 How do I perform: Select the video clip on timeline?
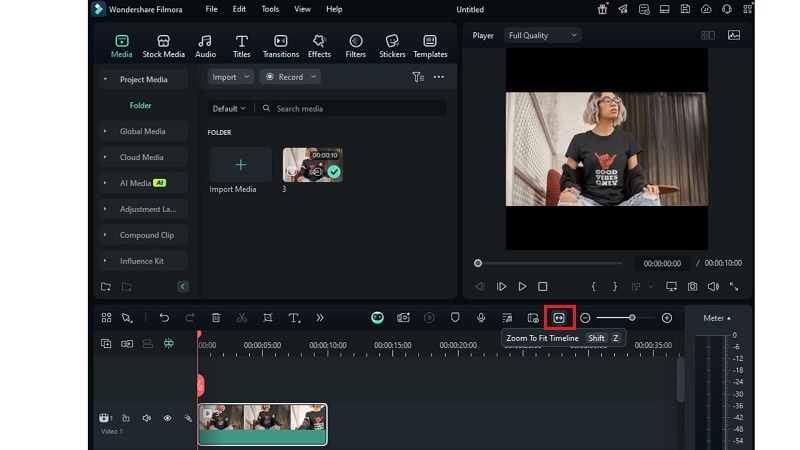click(262, 424)
